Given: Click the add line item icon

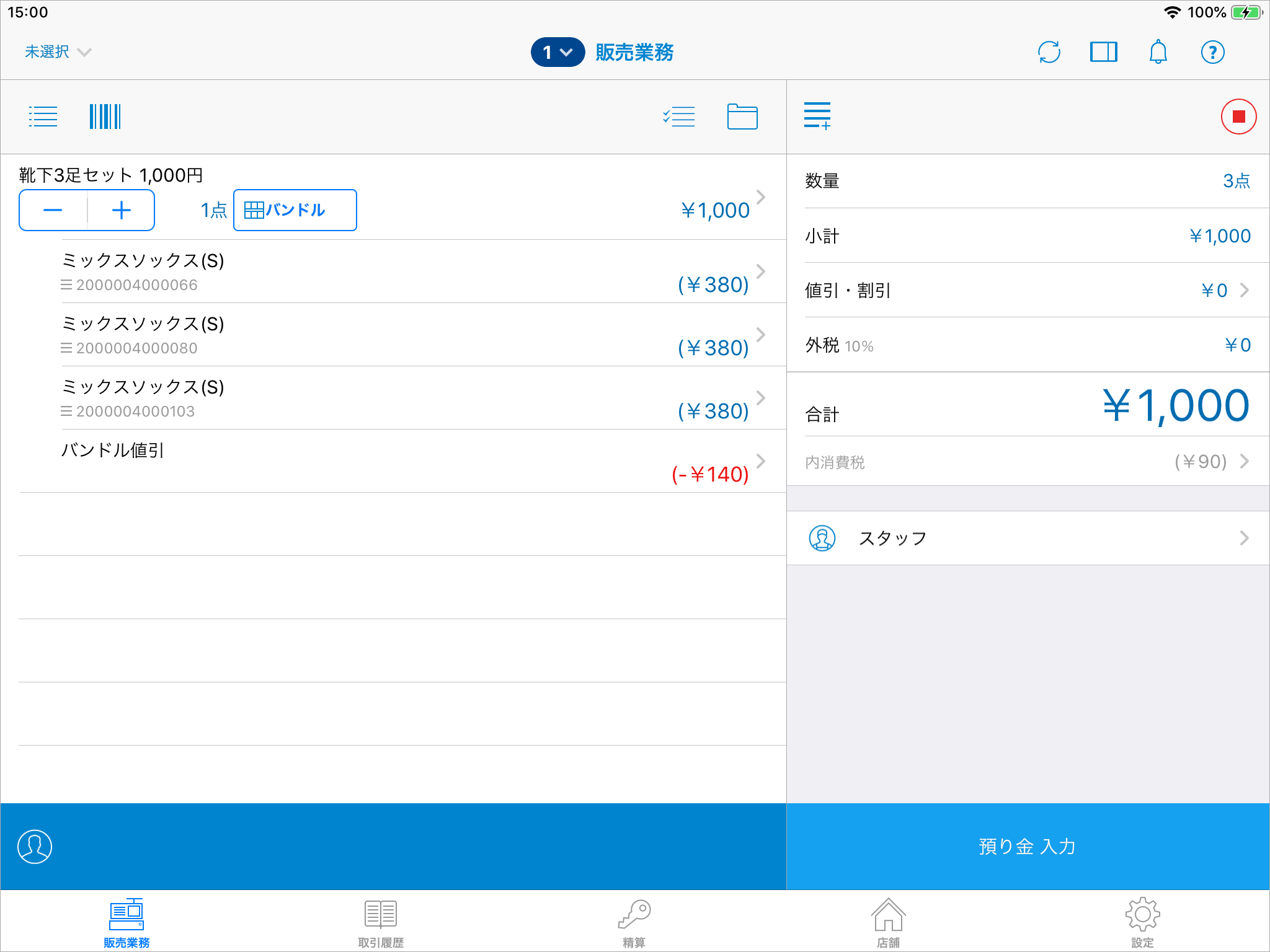Looking at the screenshot, I should point(817,116).
